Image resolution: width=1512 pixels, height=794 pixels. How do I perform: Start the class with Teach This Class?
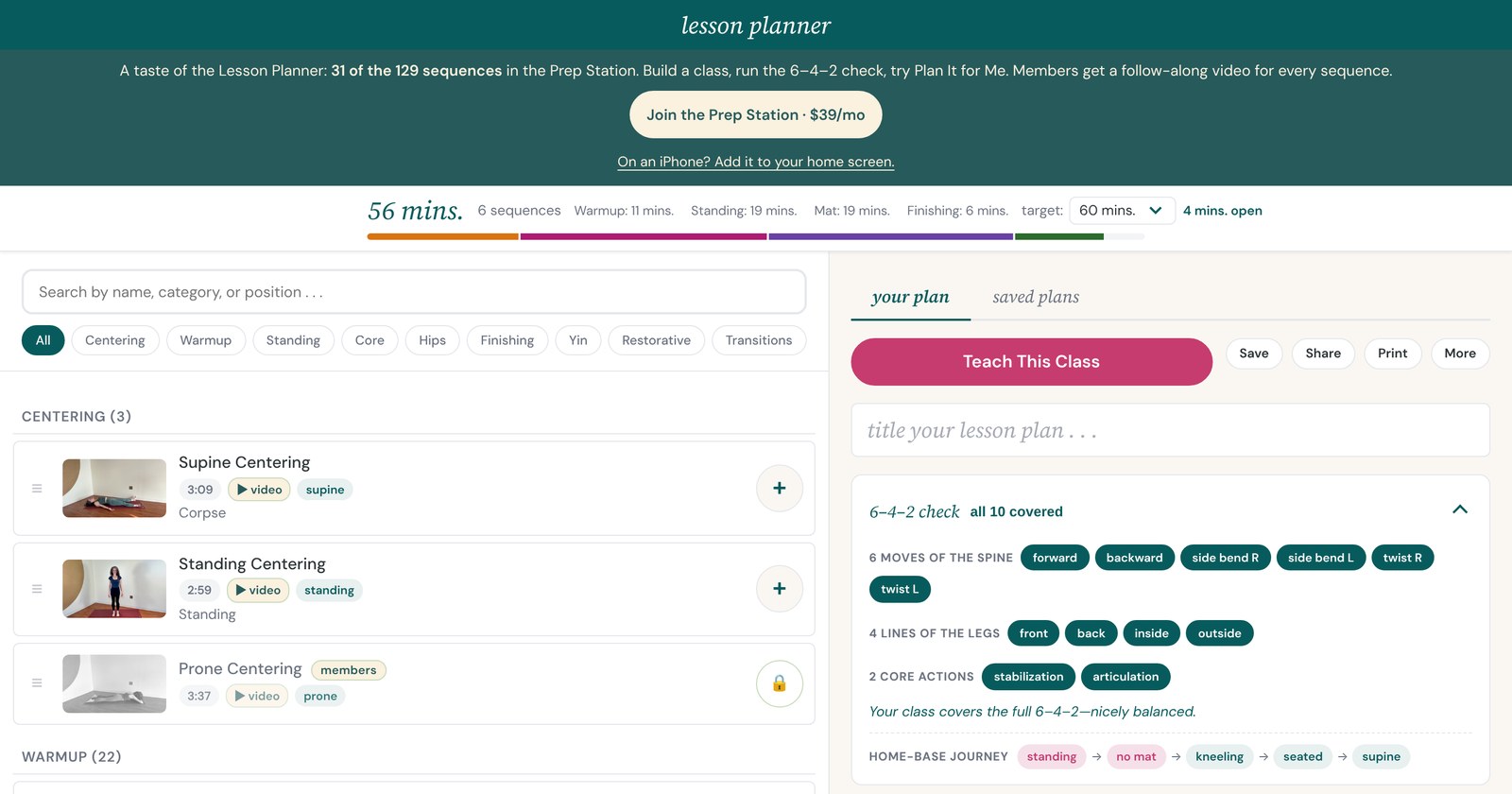(x=1032, y=362)
